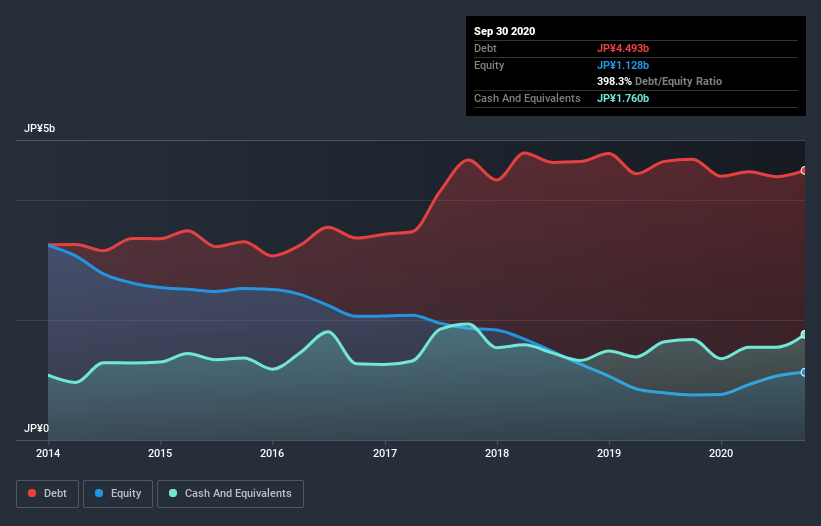Click the Sep 30 2020 tooltip date

tap(505, 31)
